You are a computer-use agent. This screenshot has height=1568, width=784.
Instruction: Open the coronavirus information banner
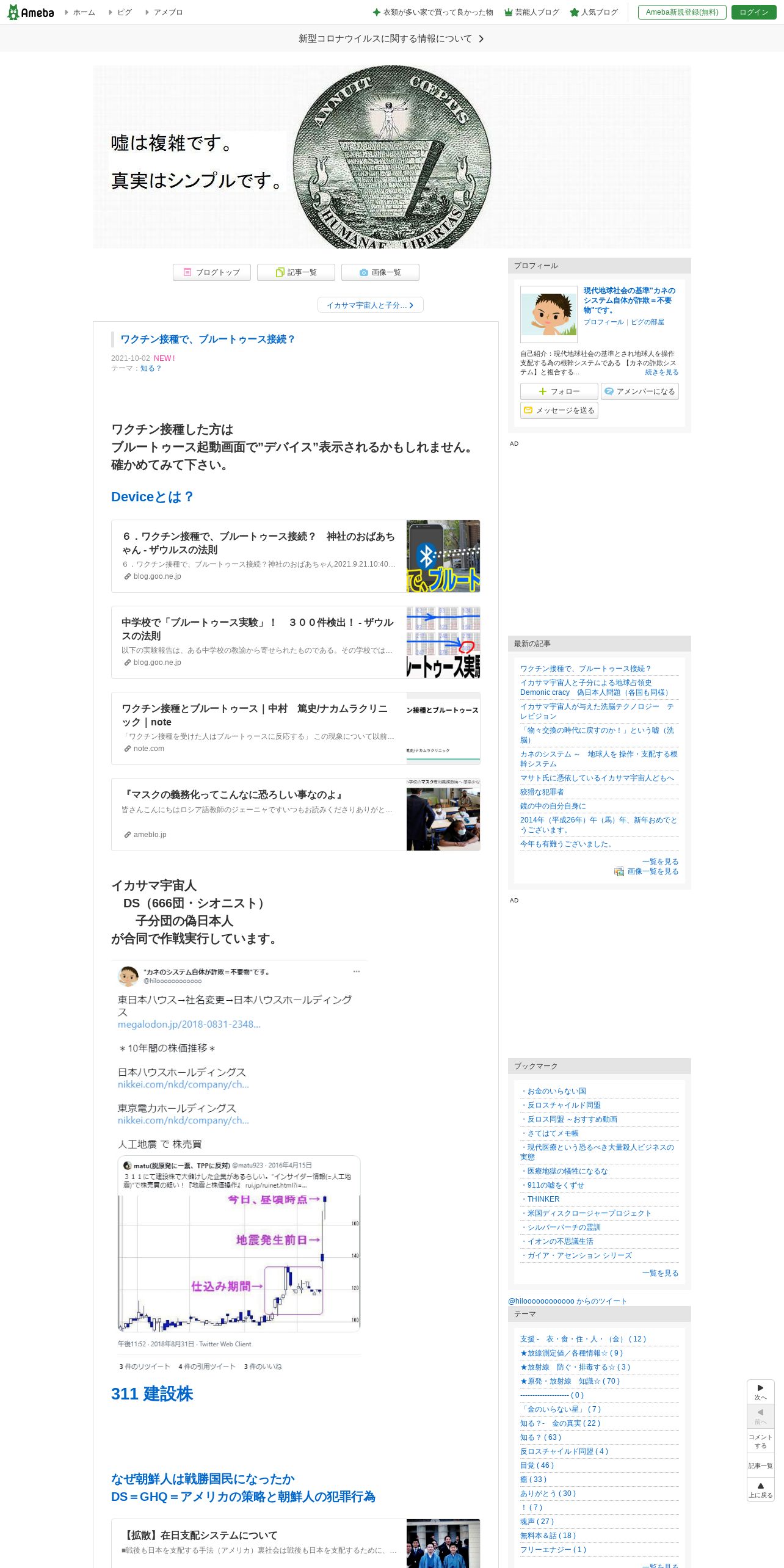pos(391,38)
